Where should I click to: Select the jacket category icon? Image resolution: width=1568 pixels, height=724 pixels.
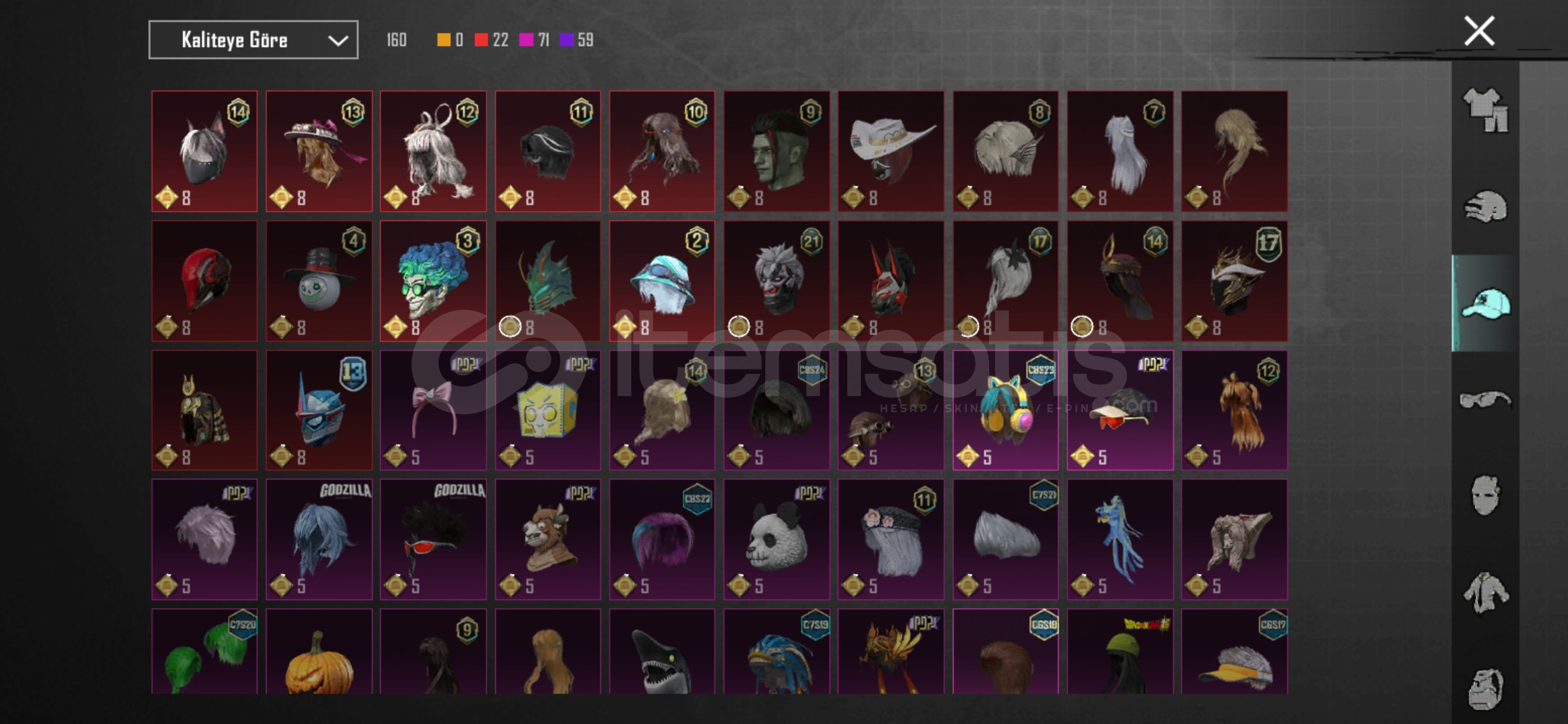click(x=1486, y=593)
